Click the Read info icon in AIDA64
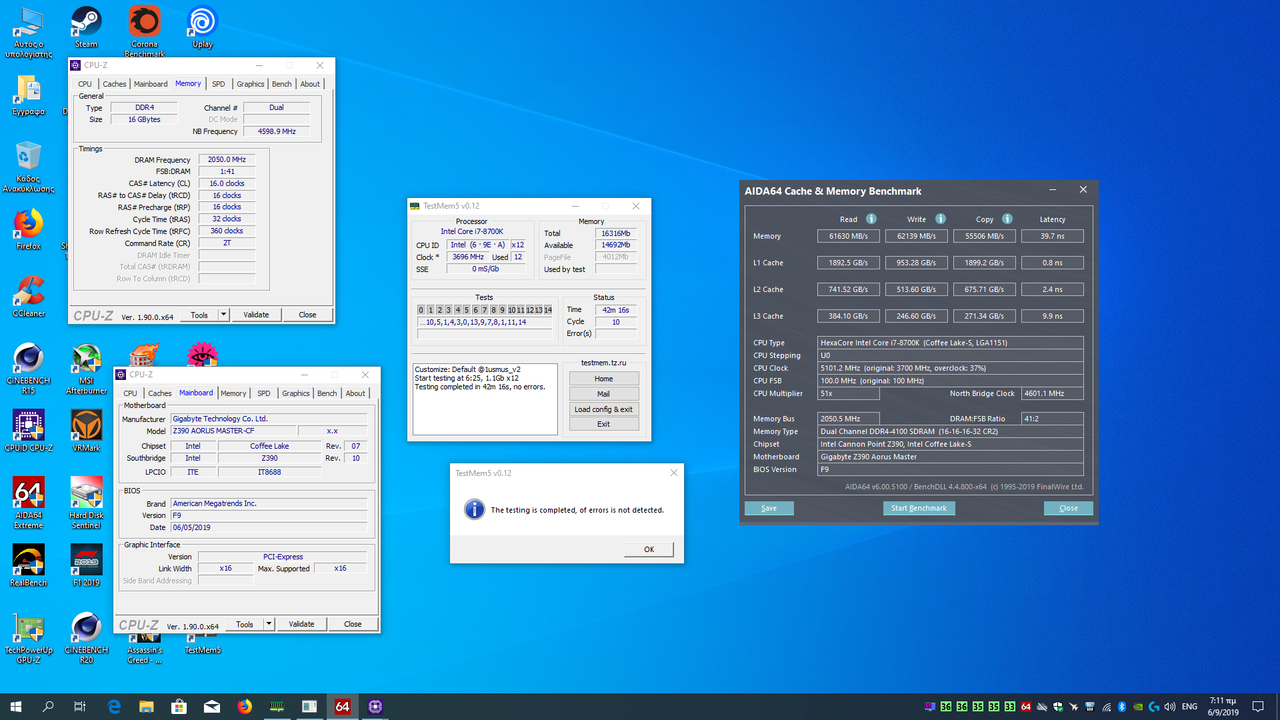This screenshot has width=1280, height=720. 871,219
